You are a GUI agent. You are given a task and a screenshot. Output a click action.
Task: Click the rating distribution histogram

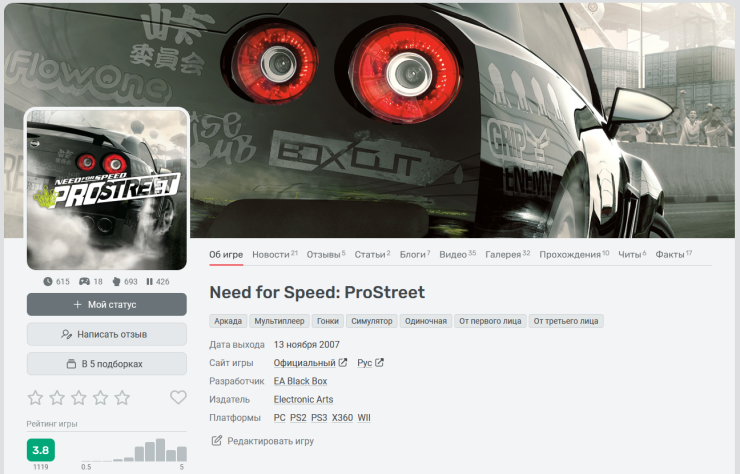point(134,450)
